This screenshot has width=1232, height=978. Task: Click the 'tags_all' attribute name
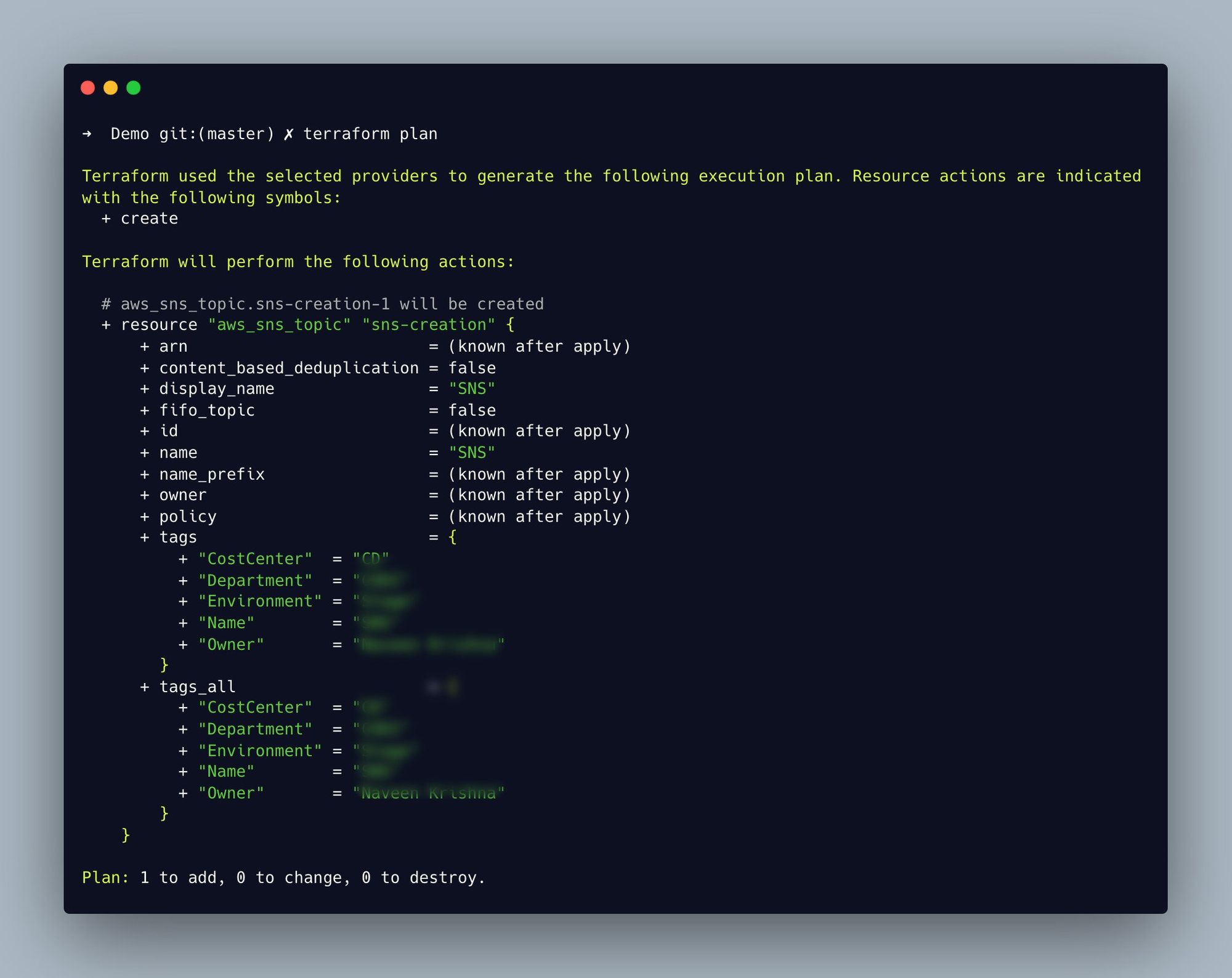(x=197, y=687)
